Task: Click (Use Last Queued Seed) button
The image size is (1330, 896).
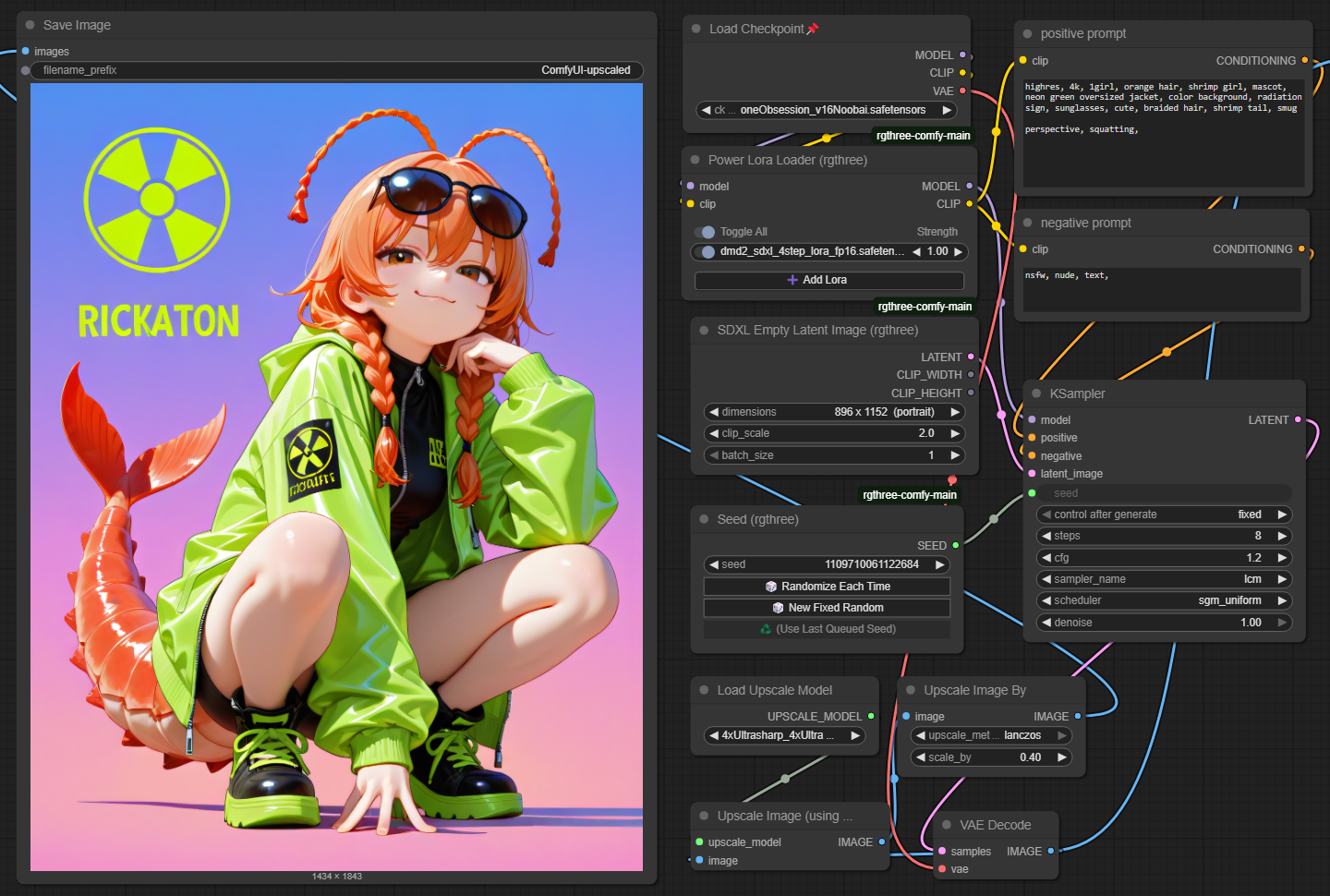Action: point(827,629)
